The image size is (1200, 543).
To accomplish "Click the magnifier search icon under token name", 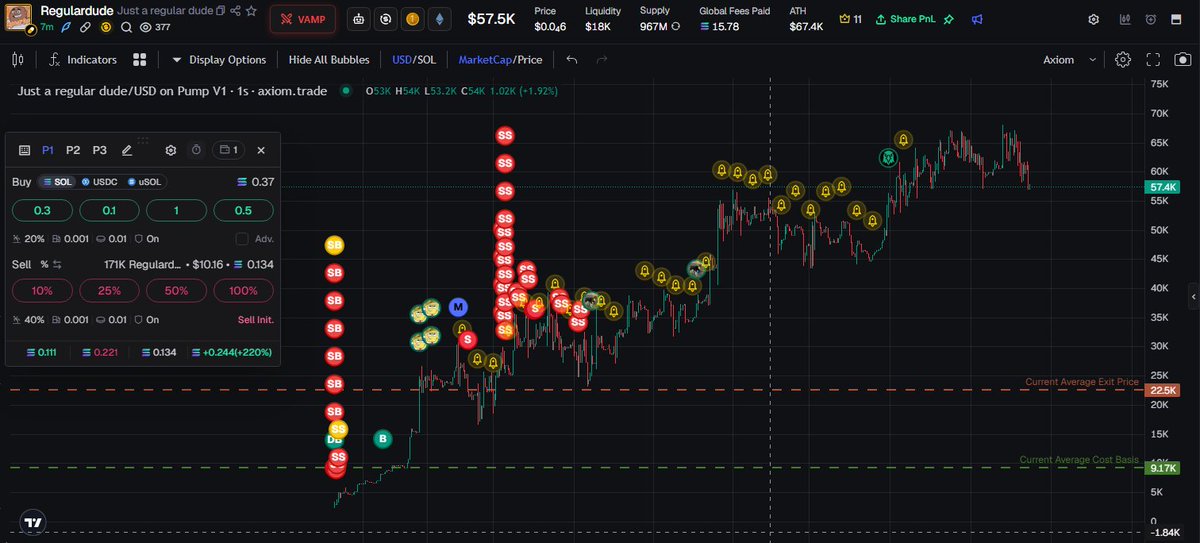I will tap(126, 27).
